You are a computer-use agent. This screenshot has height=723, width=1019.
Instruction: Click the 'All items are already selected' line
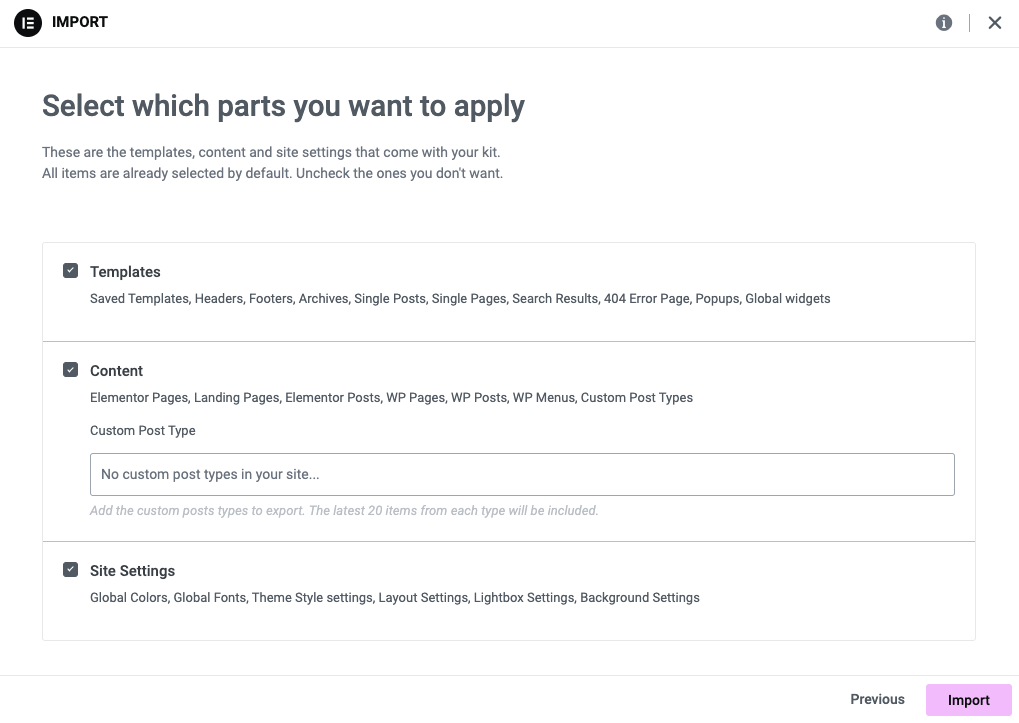point(272,173)
